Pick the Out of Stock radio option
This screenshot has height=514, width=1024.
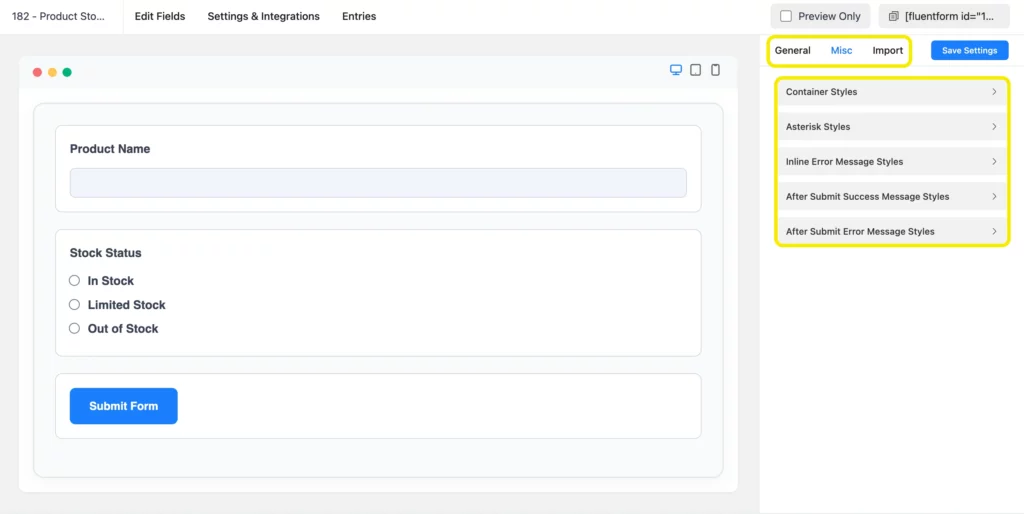[74, 329]
